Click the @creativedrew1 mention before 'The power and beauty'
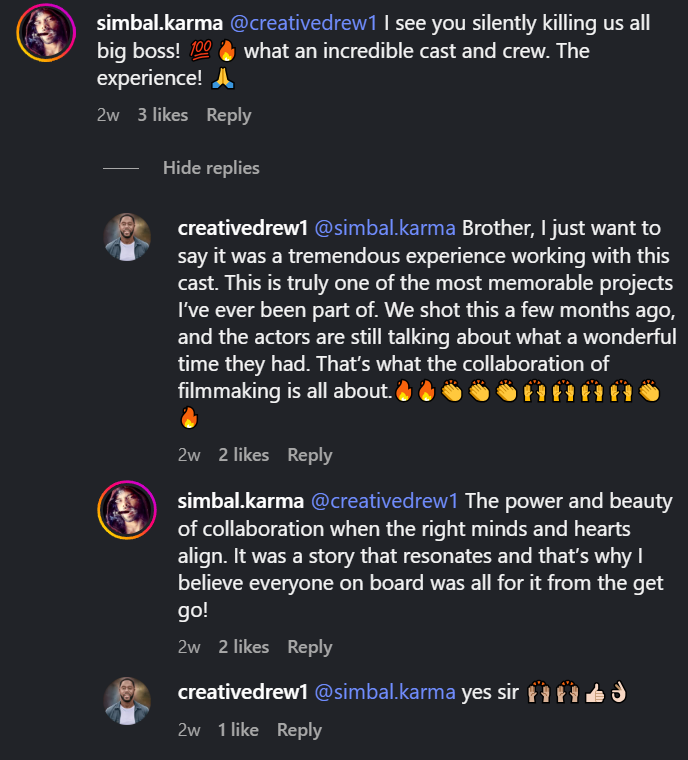The image size is (688, 760). pos(385,500)
